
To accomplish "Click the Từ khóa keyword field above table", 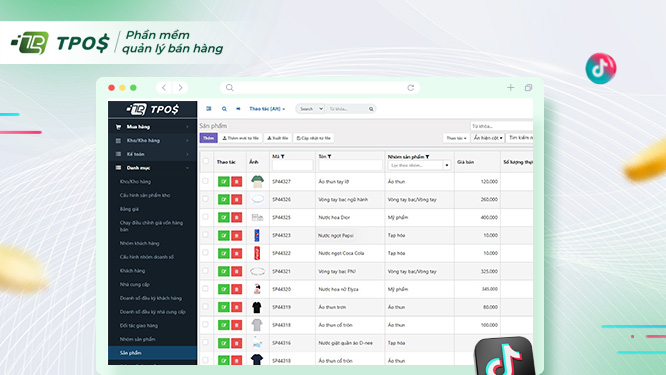I will [x=502, y=126].
